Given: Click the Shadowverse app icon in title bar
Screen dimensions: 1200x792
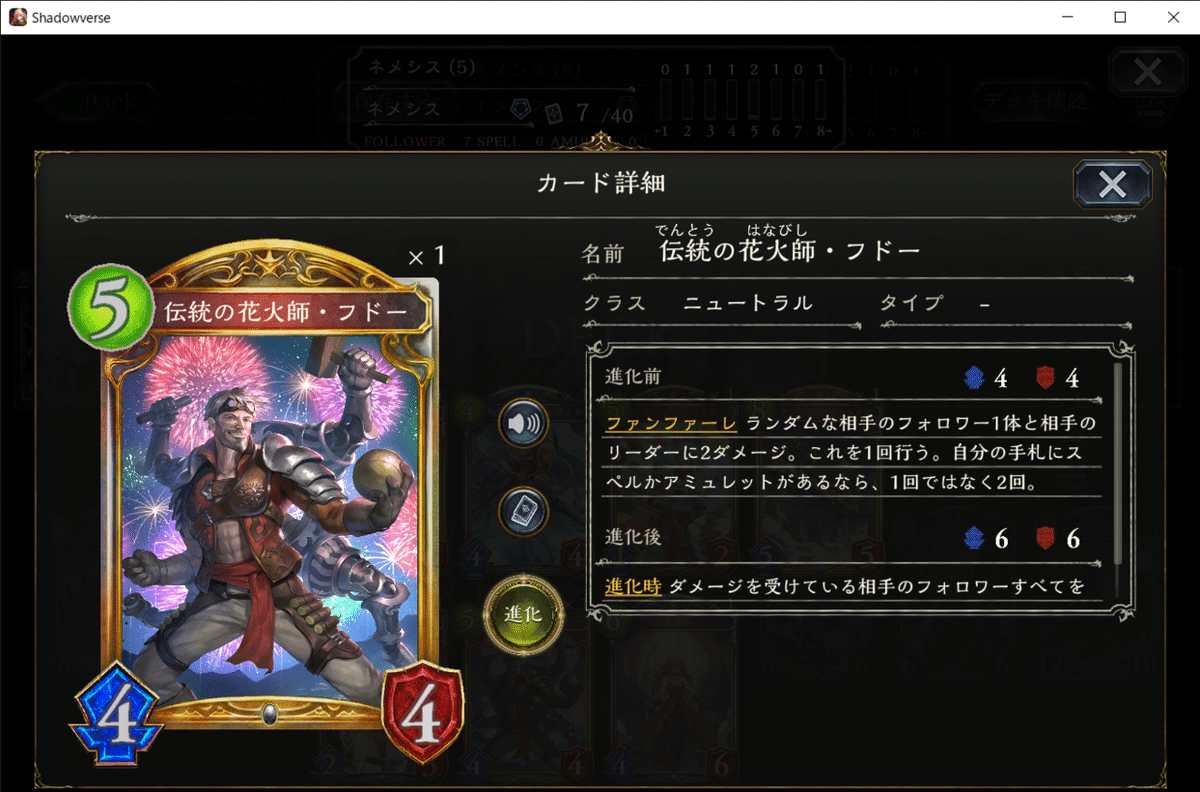Looking at the screenshot, I should (x=17, y=17).
